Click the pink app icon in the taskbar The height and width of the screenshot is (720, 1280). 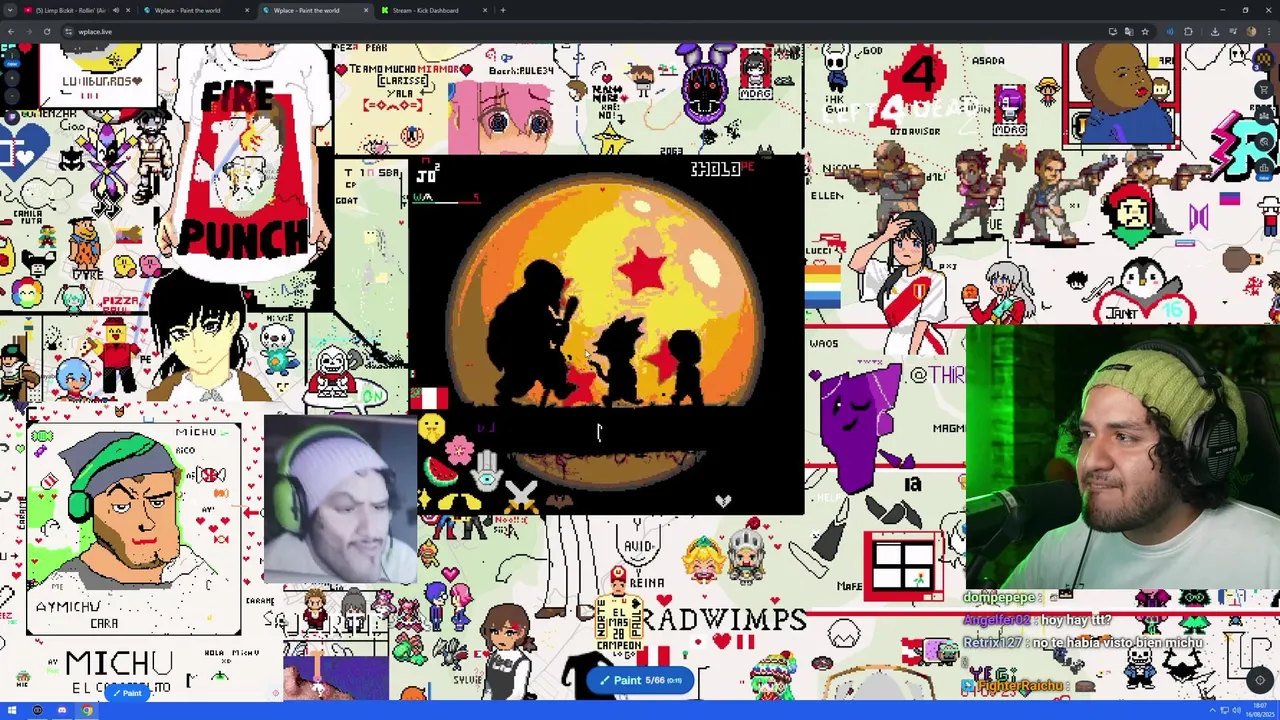pyautogui.click(x=62, y=711)
